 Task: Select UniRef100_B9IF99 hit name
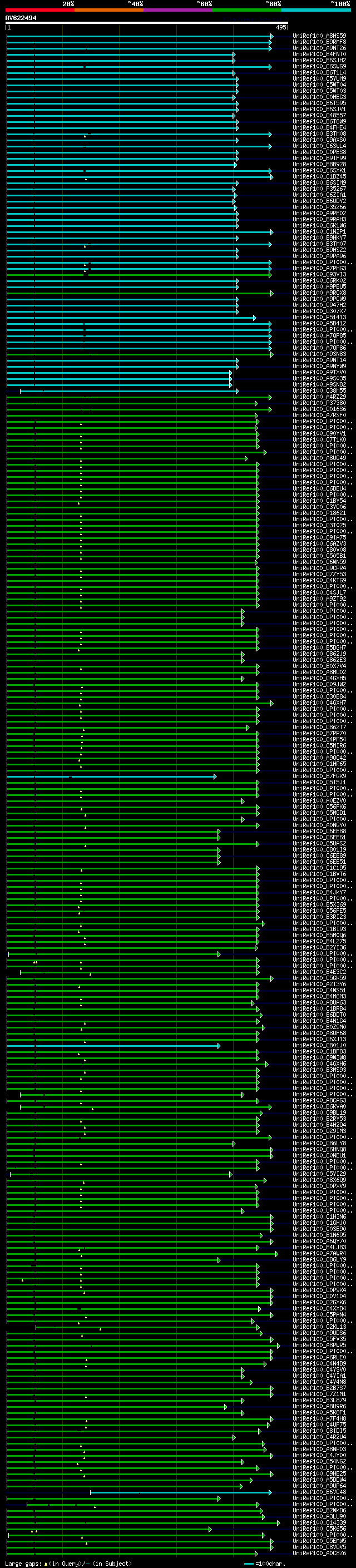point(319,157)
